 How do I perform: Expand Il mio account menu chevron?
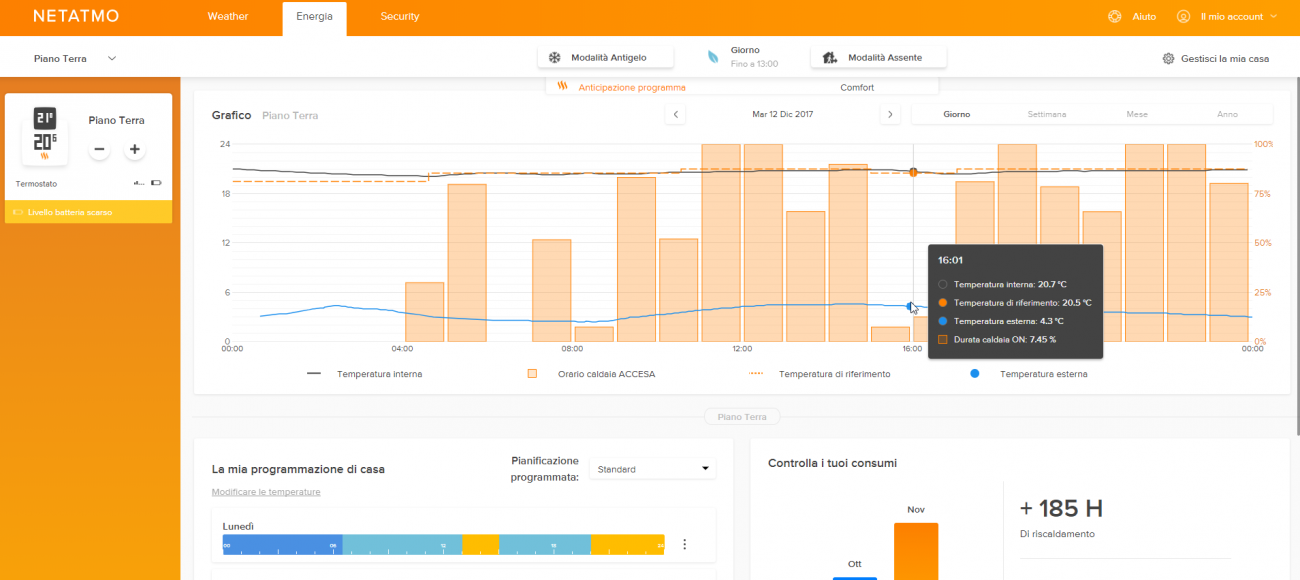(1273, 16)
